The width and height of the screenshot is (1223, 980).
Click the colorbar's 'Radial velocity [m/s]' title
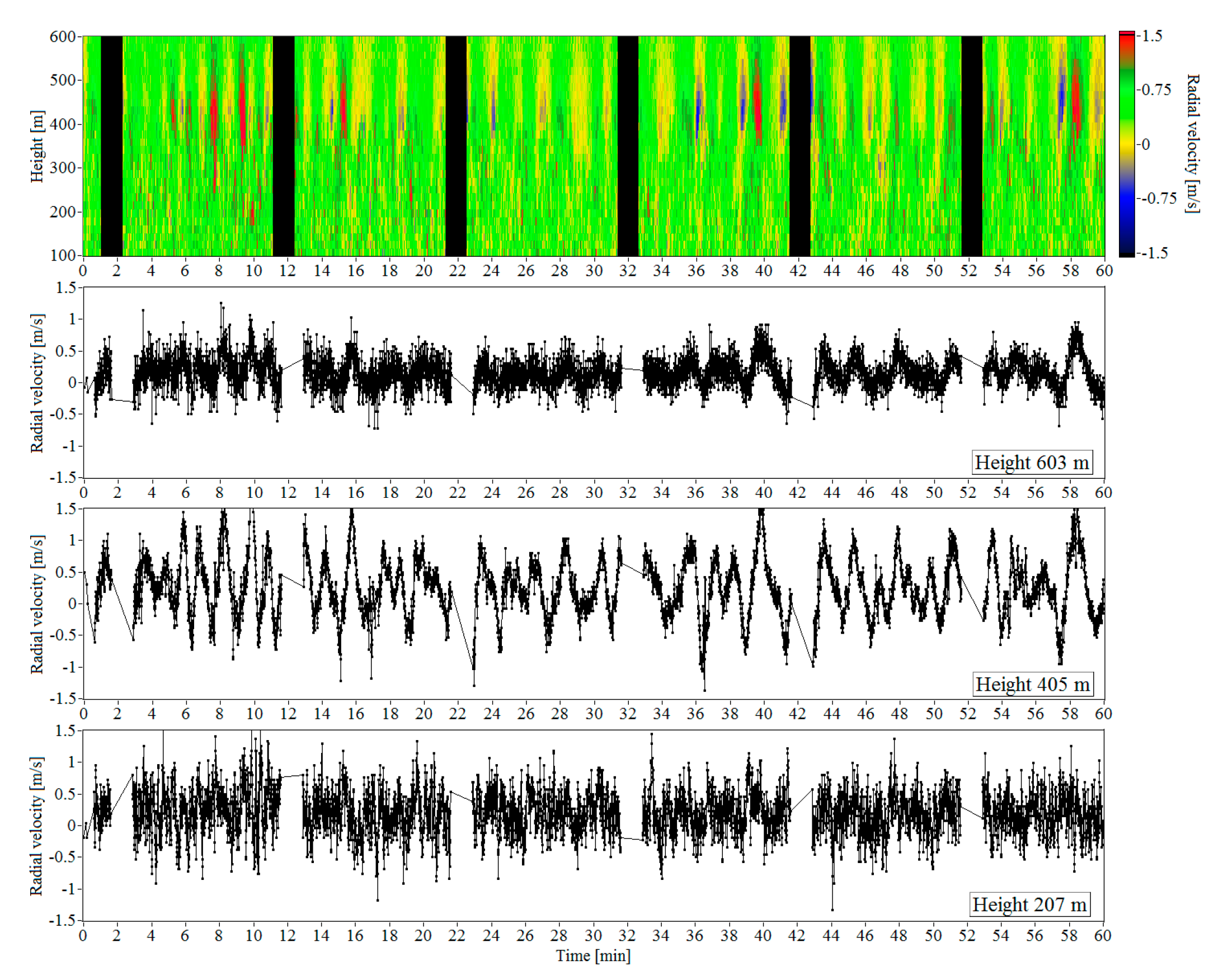[x=1192, y=144]
